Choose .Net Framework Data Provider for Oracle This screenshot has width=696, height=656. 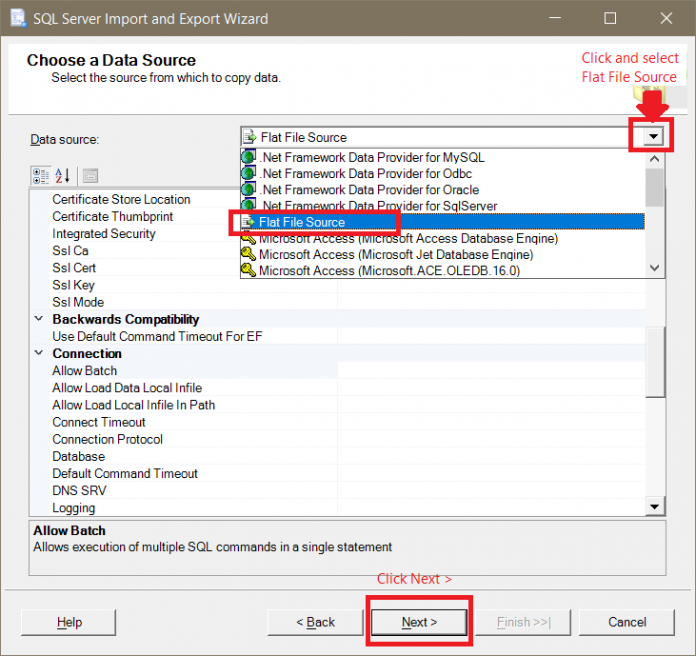[x=378, y=189]
